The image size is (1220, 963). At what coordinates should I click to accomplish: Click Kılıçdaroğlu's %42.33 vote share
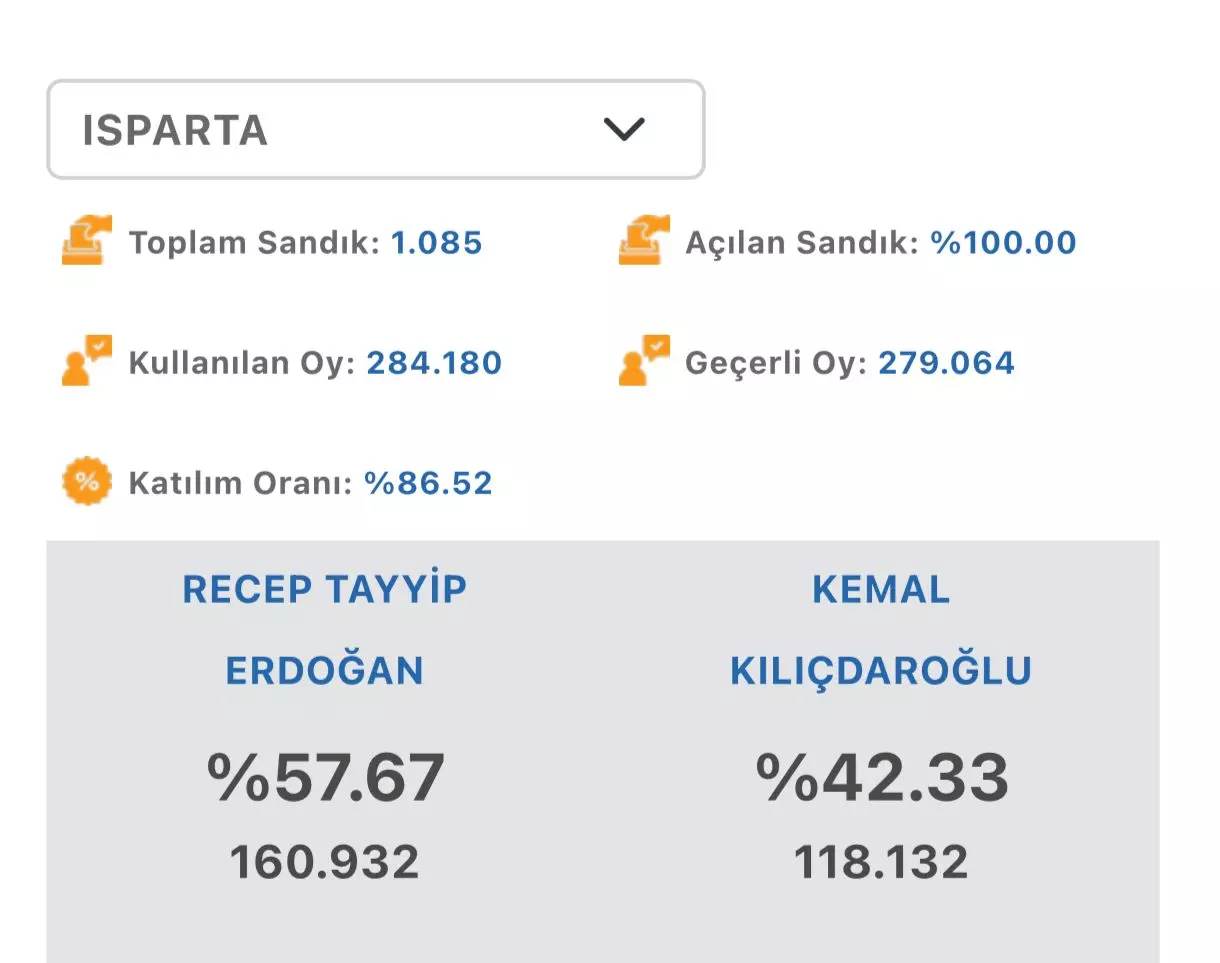click(882, 778)
